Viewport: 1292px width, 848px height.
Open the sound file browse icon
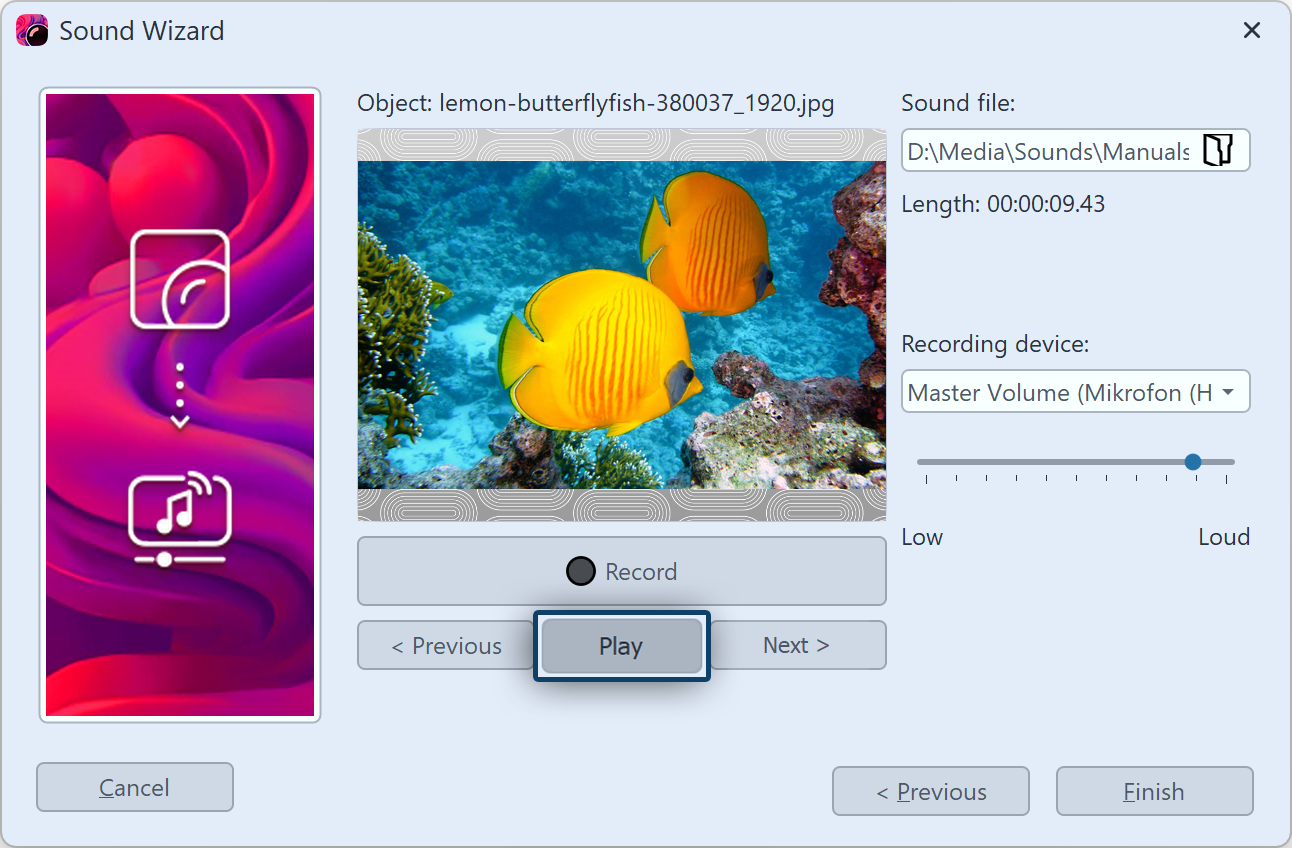tap(1217, 151)
